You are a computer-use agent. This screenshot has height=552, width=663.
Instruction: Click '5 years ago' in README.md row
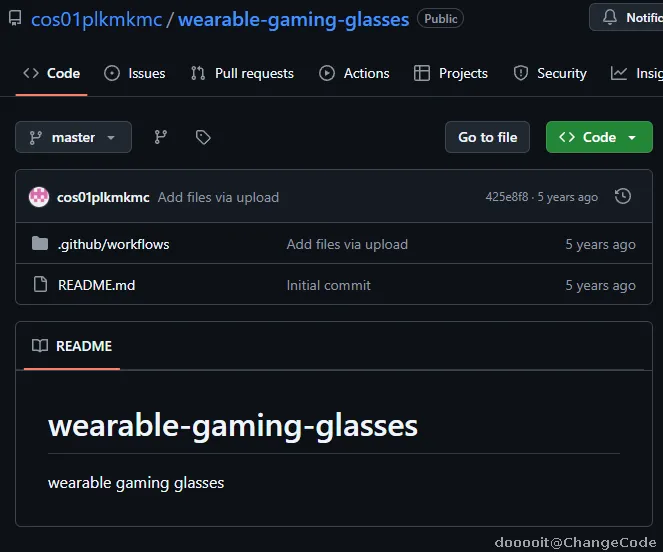point(600,286)
